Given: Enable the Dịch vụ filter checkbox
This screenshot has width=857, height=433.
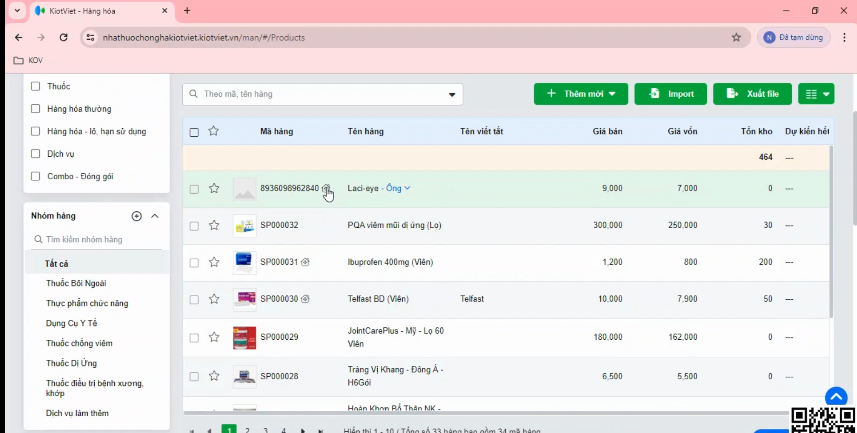Looking at the screenshot, I should point(36,154).
